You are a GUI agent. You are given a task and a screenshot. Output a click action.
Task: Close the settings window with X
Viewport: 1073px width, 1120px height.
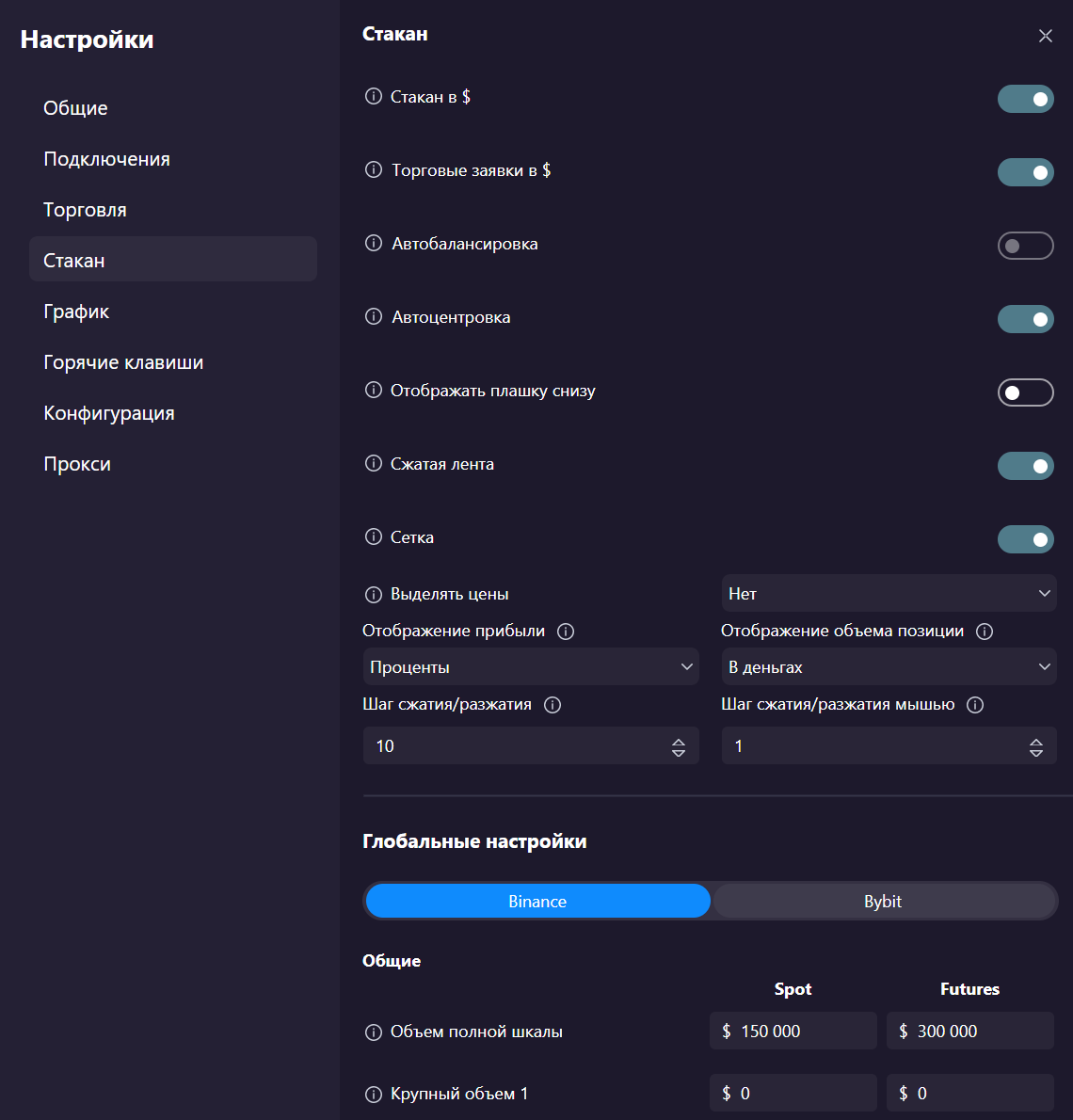coord(1045,36)
